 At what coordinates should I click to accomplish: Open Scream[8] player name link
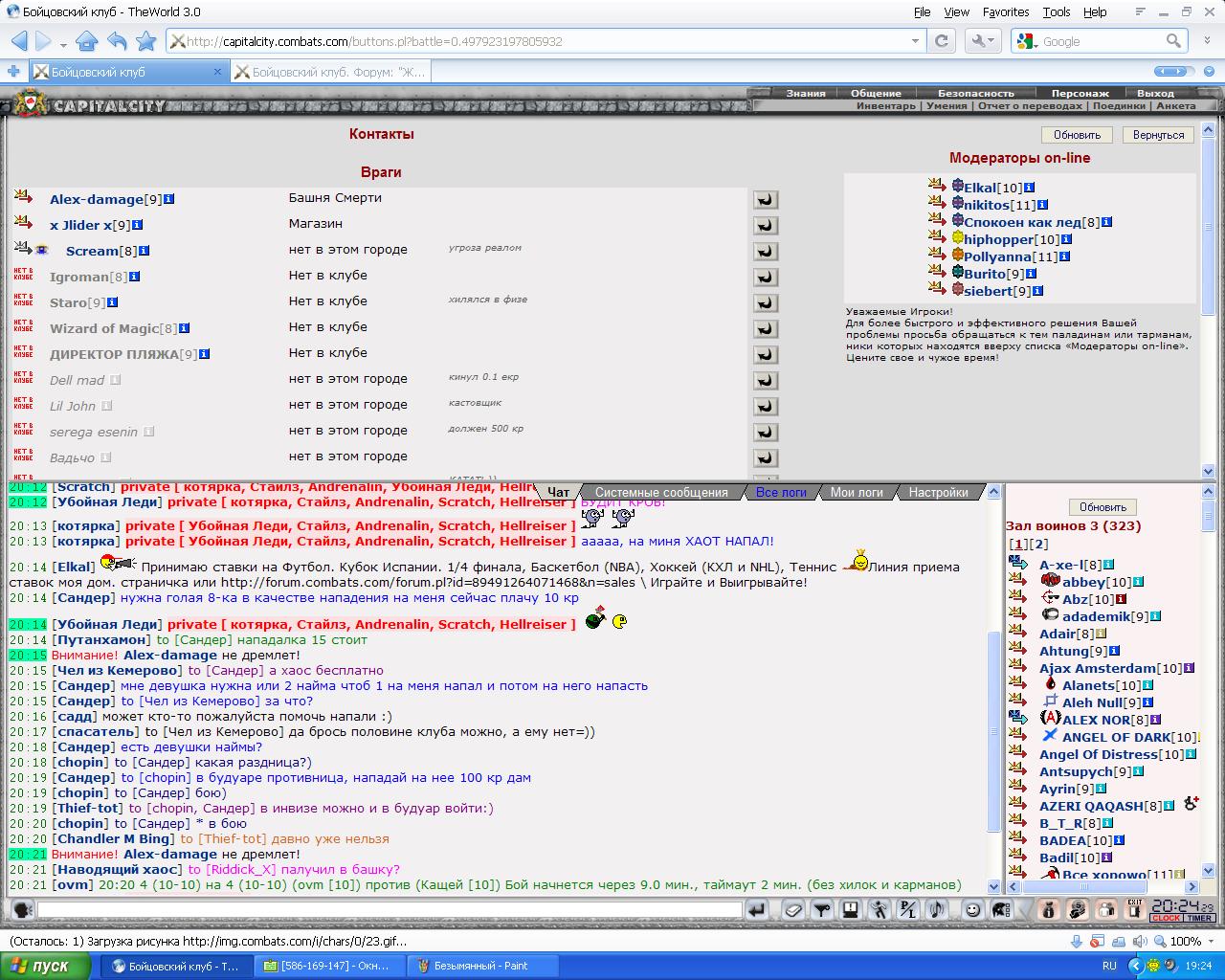point(92,251)
